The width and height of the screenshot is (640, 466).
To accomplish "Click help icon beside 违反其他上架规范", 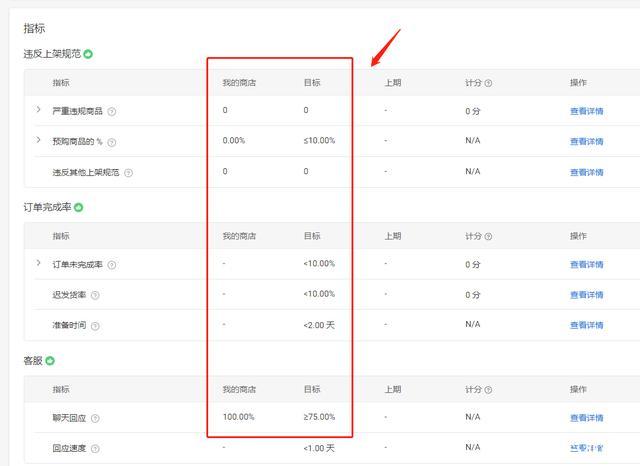I will (x=128, y=173).
